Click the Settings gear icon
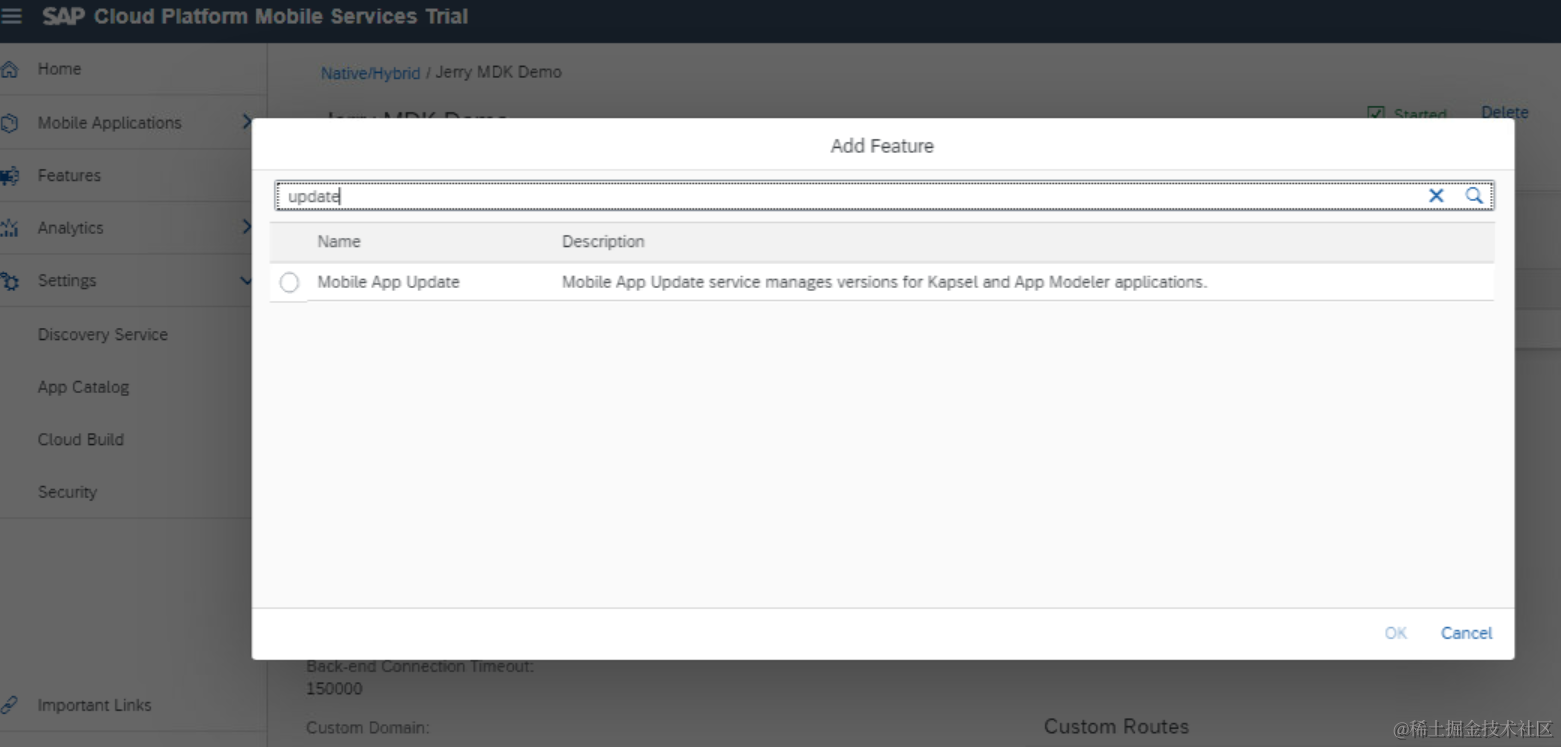The height and width of the screenshot is (747, 1561). click(x=9, y=281)
